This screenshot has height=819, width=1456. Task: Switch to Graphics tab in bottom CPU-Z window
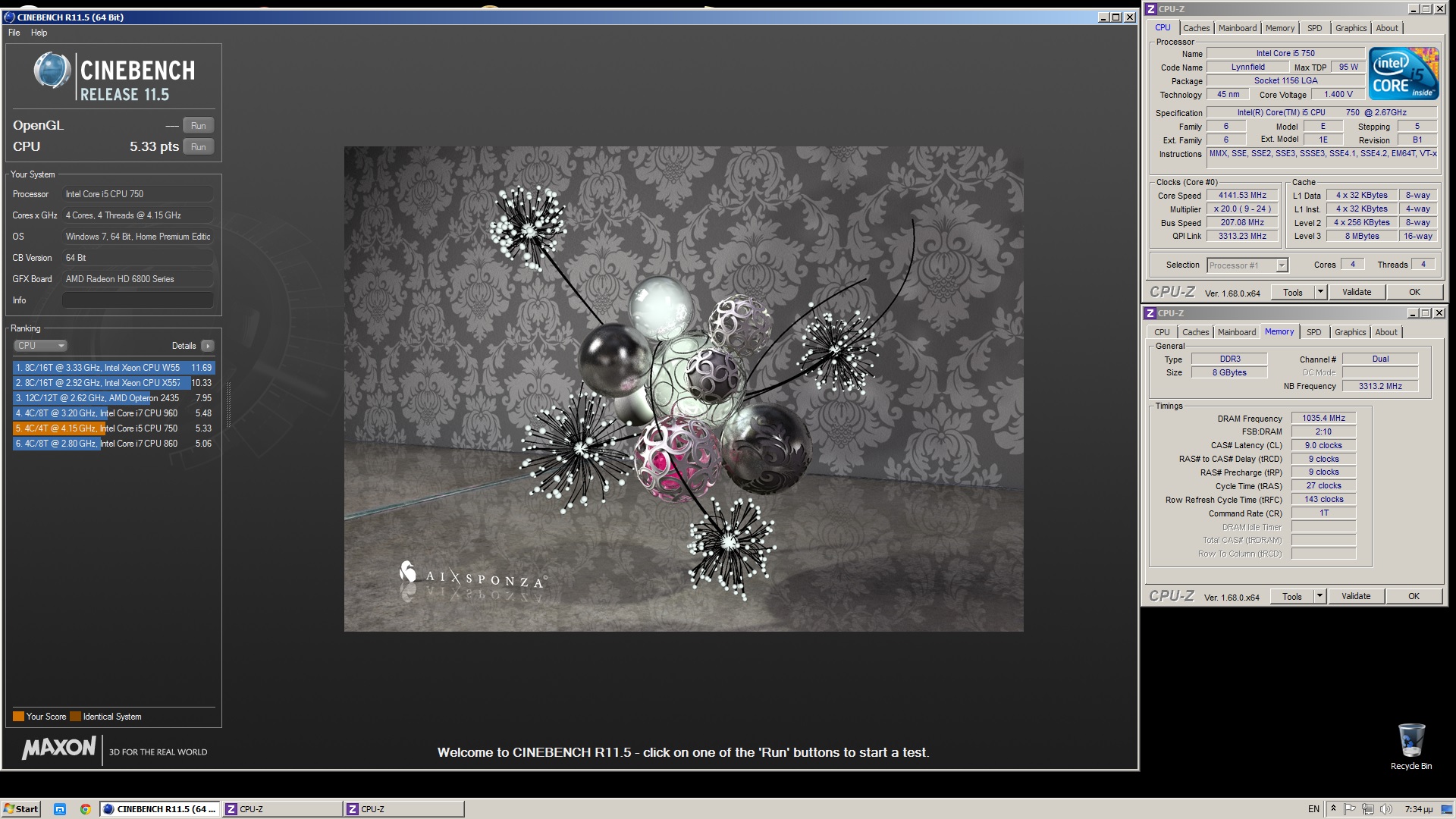pos(1350,332)
